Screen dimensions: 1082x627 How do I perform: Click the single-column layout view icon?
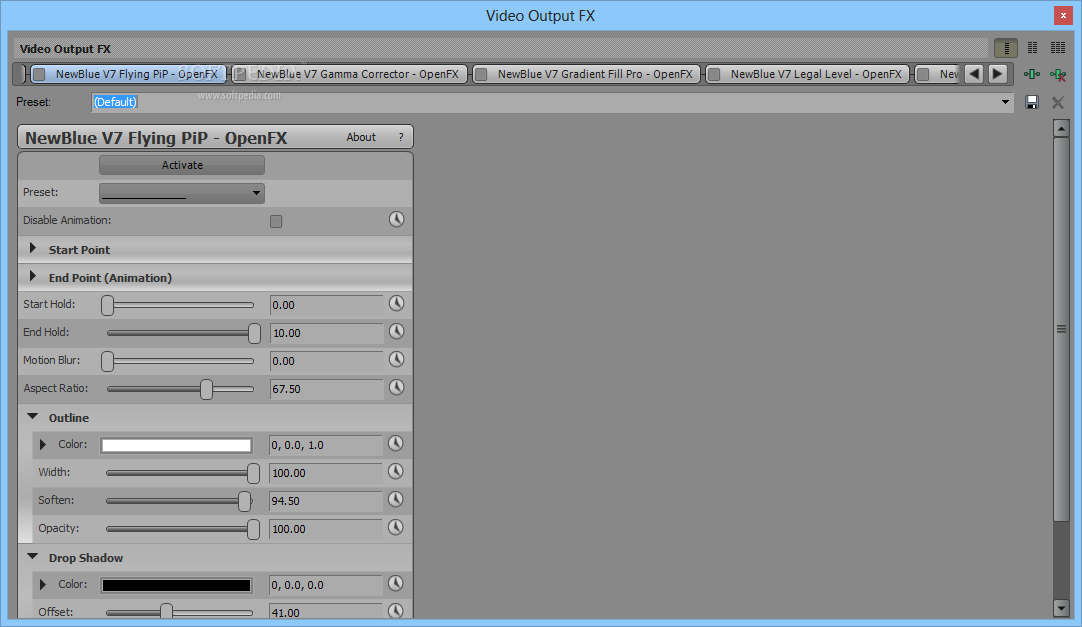[1006, 48]
